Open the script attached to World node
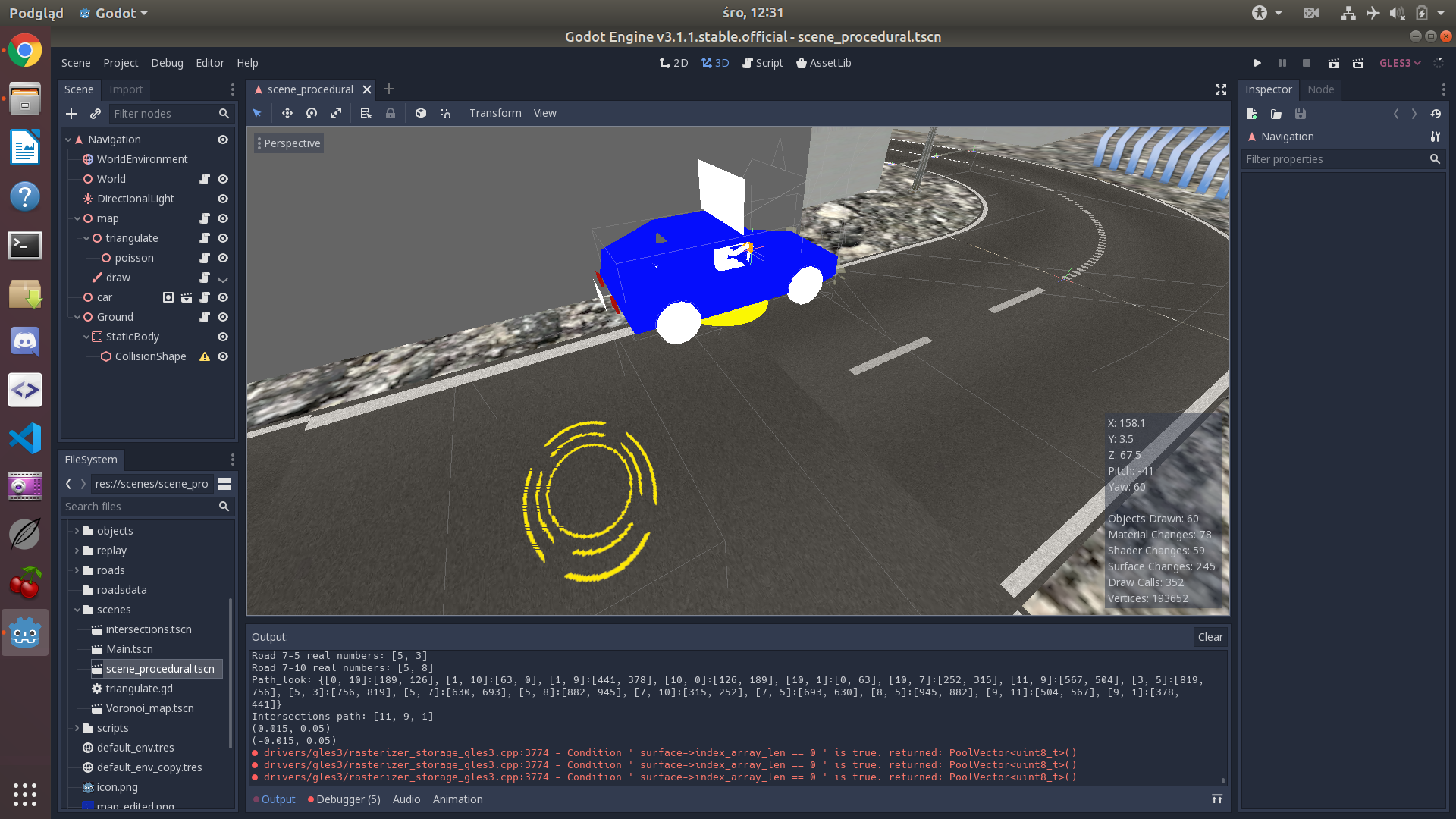Viewport: 1456px width, 819px height. point(205,179)
